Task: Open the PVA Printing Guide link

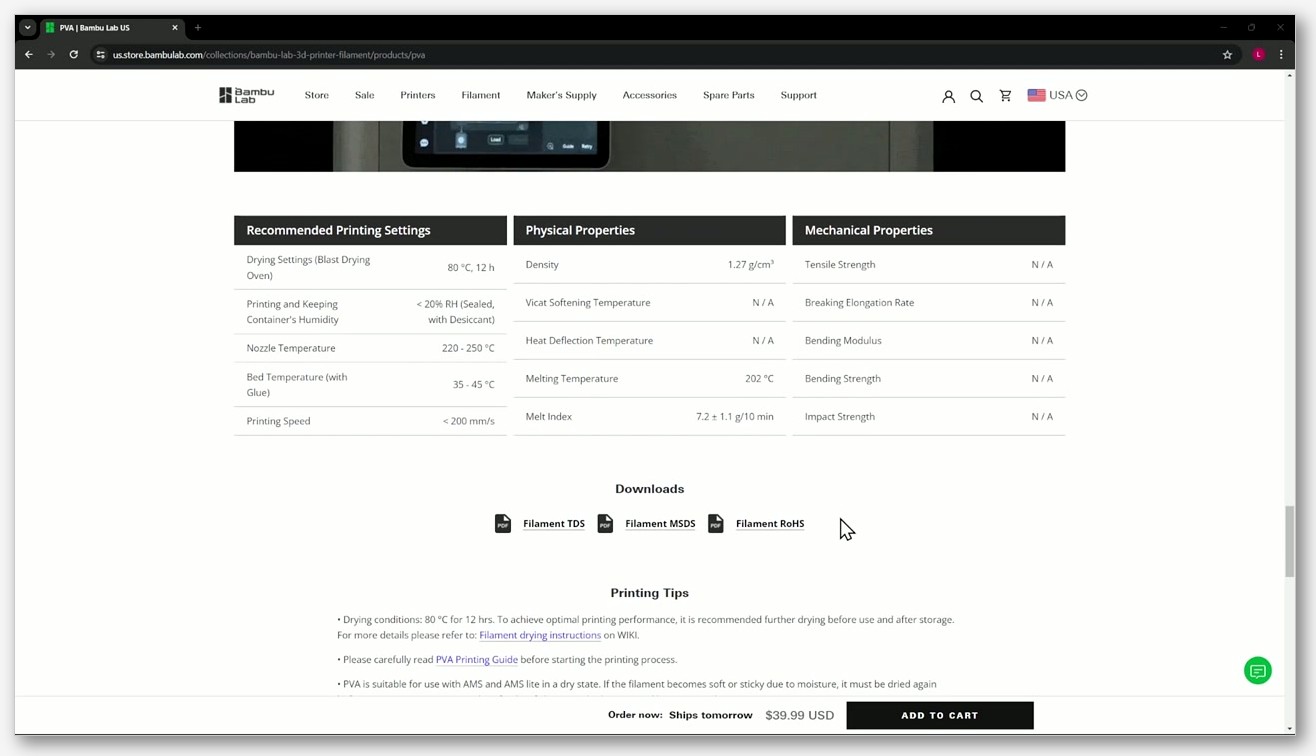Action: (x=476, y=660)
